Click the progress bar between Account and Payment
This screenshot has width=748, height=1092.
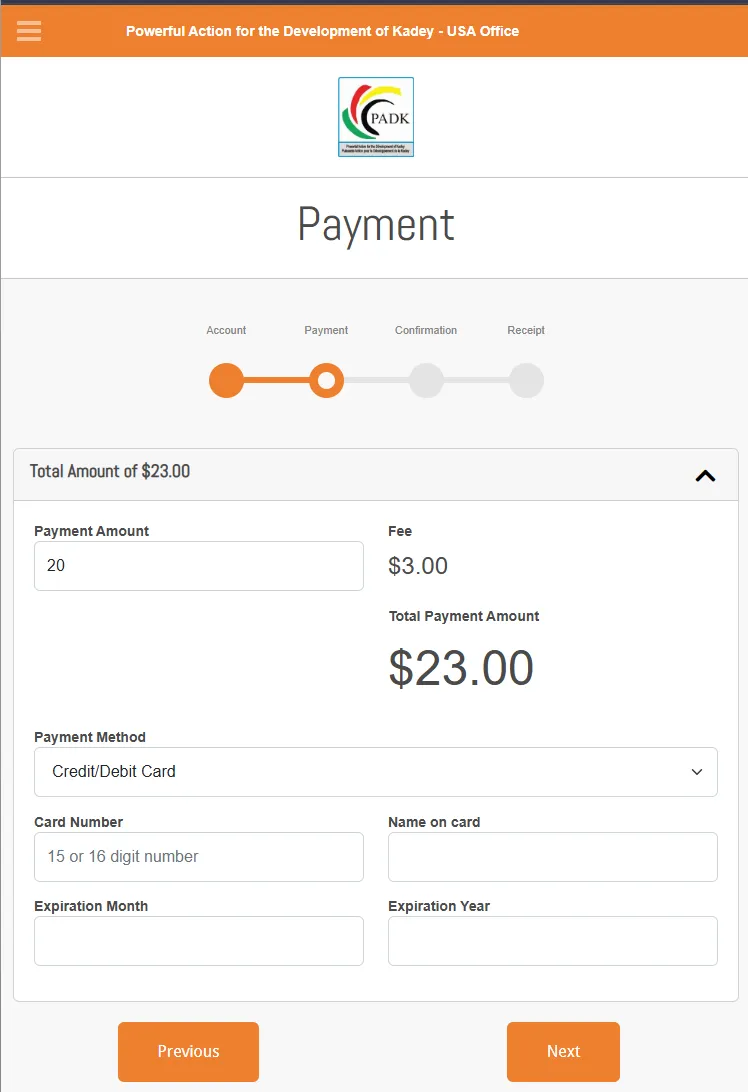pyautogui.click(x=276, y=380)
